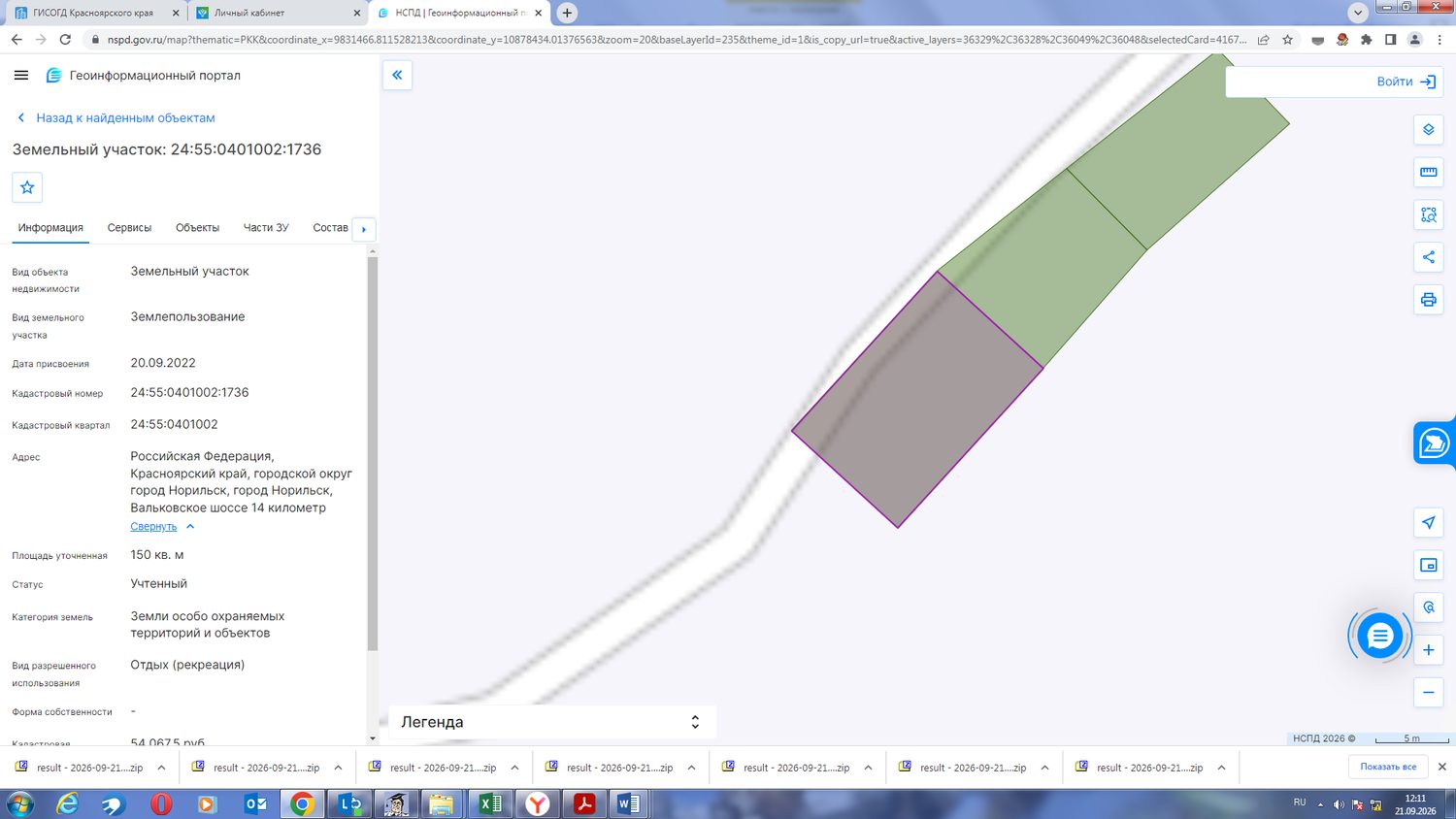Click Показать все downloads button
The height and width of the screenshot is (819, 1456).
[1388, 767]
